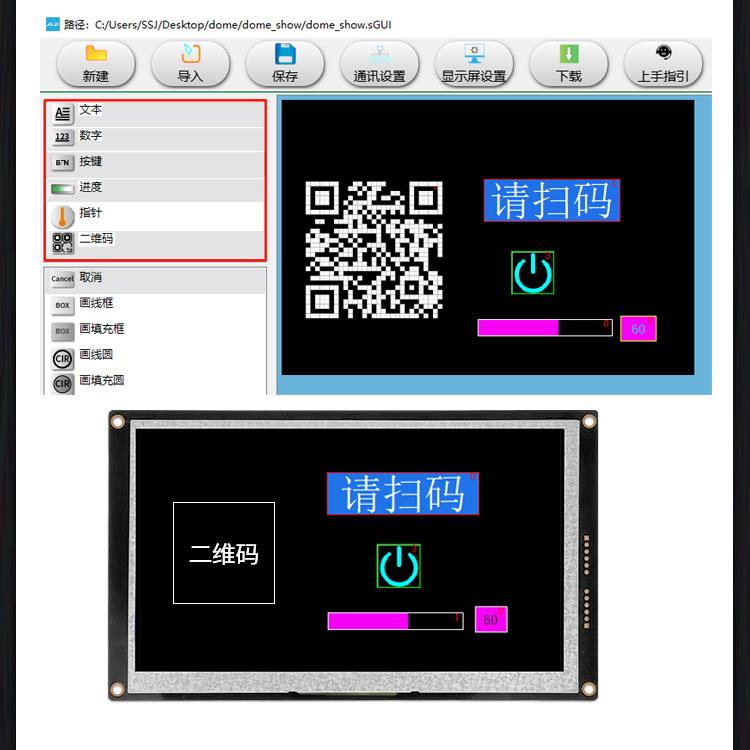Select the 指针 pointer widget icon
Viewport: 750px width, 750px height.
[x=63, y=217]
